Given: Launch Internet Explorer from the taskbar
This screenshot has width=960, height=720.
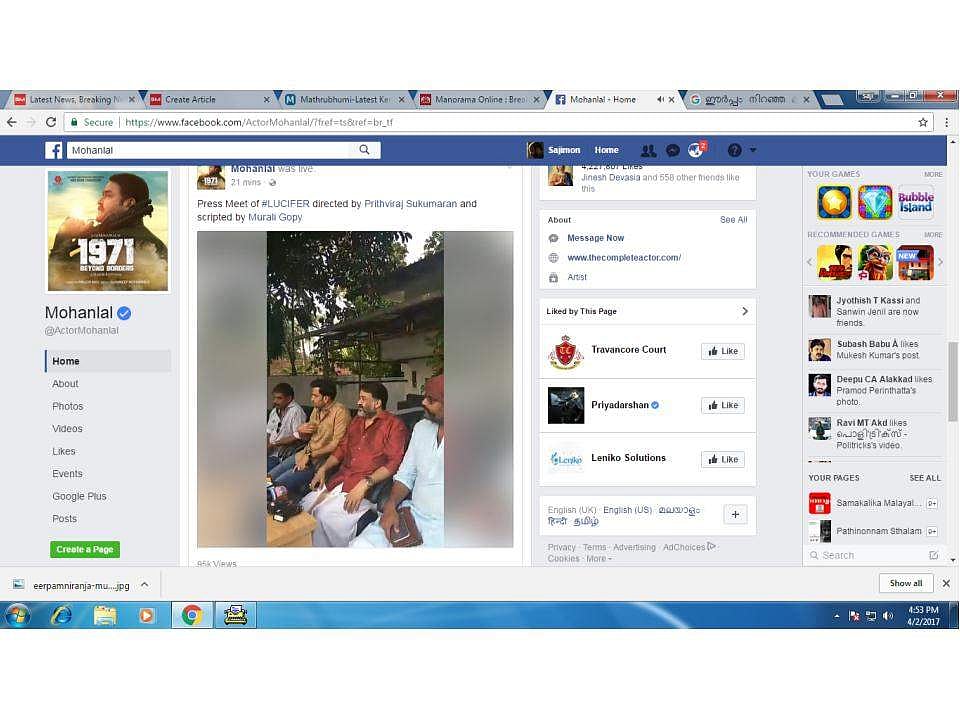Looking at the screenshot, I should 61,615.
